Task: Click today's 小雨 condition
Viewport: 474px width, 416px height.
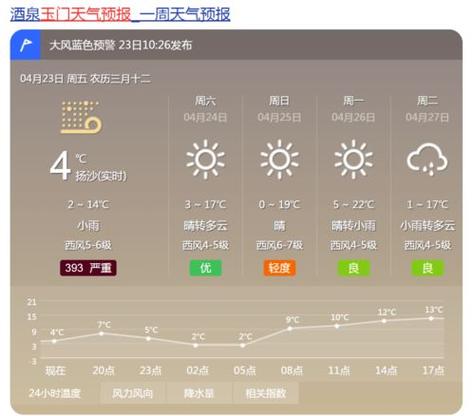Action: [88, 226]
